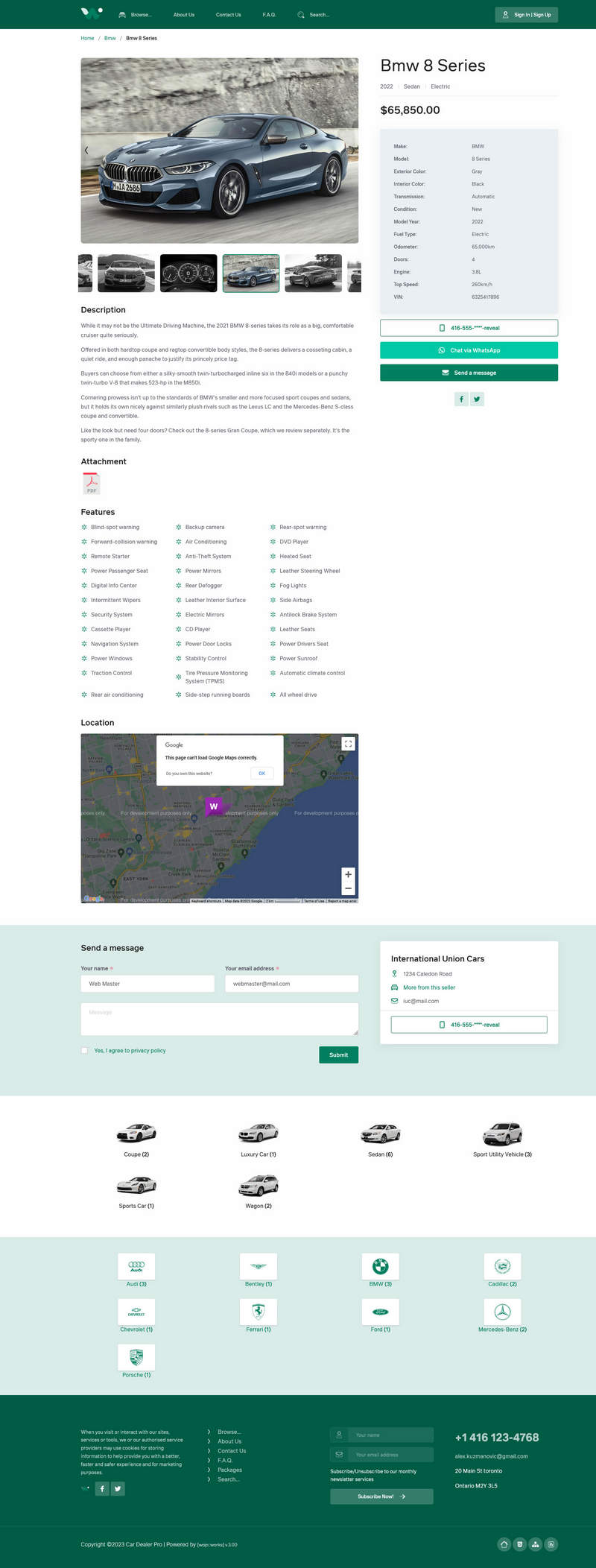Viewport: 596px width, 1568px height.
Task: Click the newsletter email address field
Action: (x=390, y=1454)
